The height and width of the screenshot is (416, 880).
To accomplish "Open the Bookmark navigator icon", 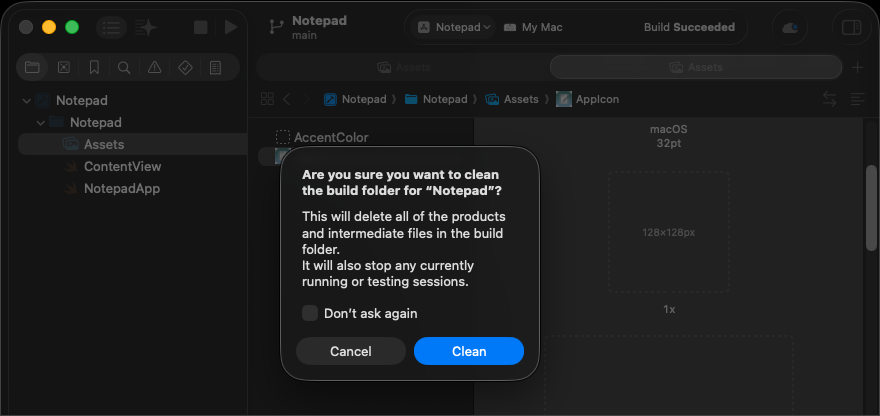I will pos(94,68).
